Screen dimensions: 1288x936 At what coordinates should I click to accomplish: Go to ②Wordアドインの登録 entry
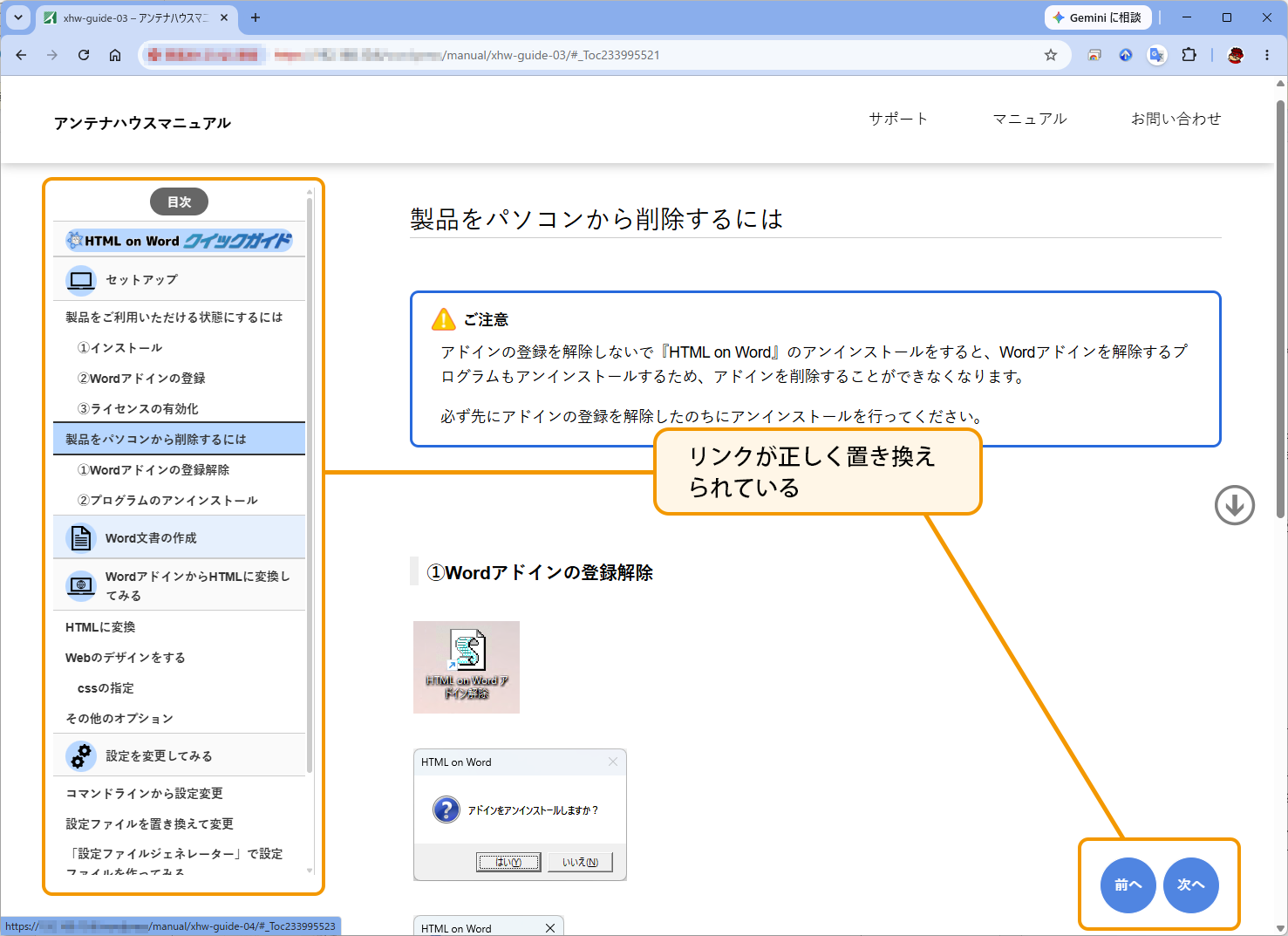[x=141, y=379]
